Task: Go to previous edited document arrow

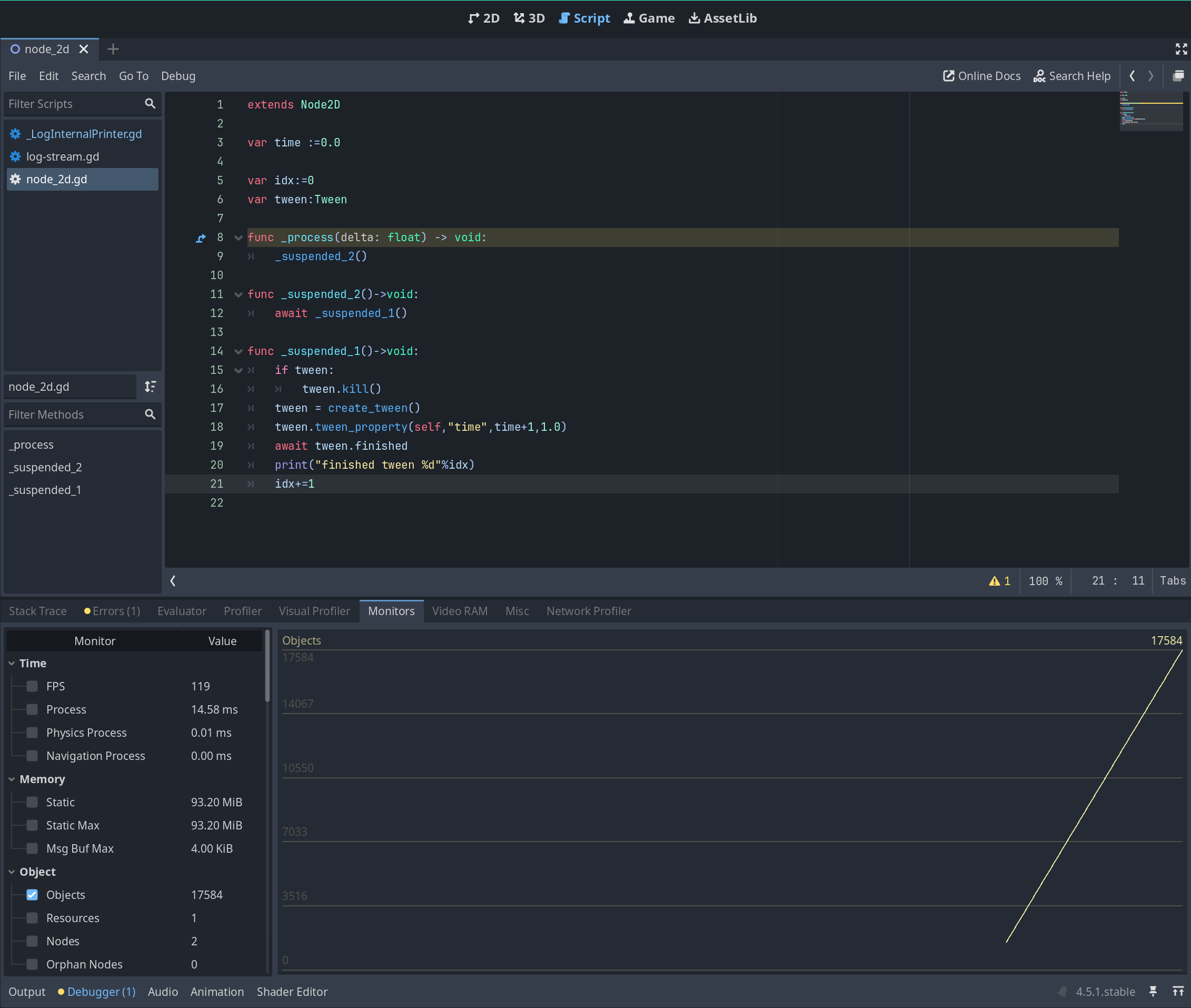Action: click(x=1132, y=76)
